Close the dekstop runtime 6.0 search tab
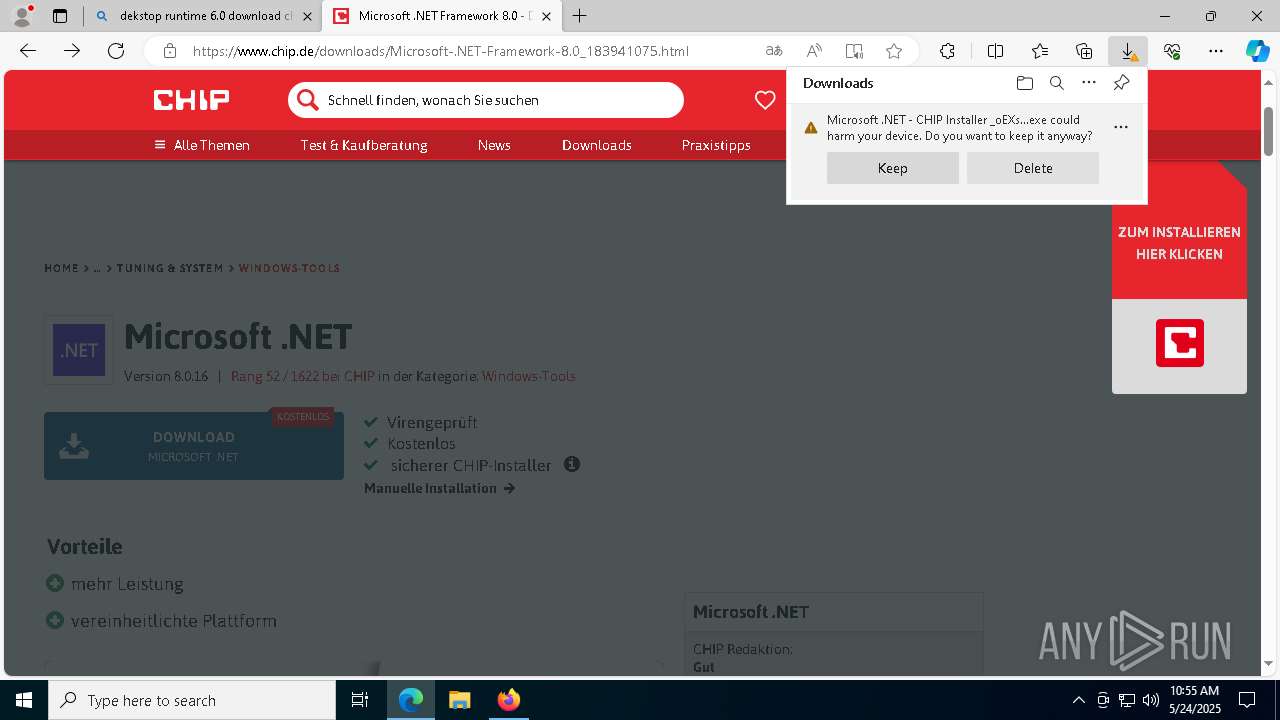 coord(307,16)
